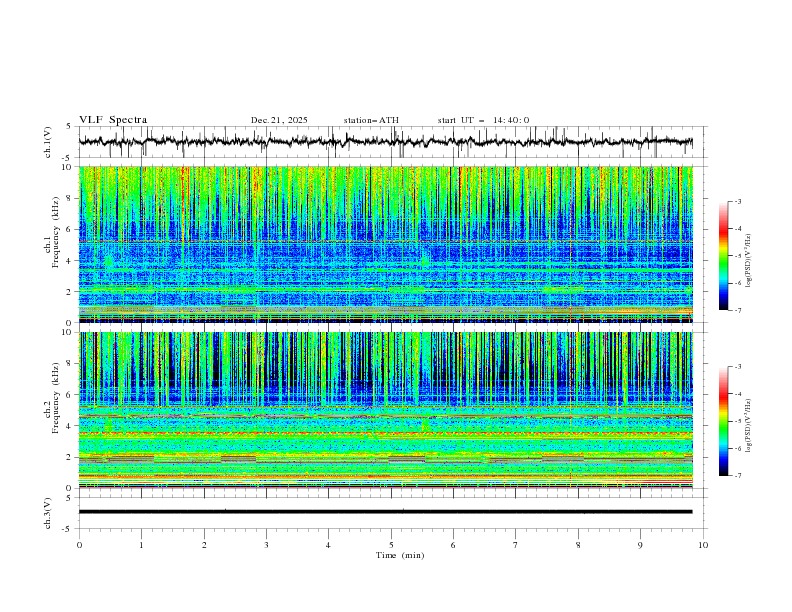The image size is (792, 612).
Task: Click the "ch.1(V)" waveform axis label
Action: point(48,142)
